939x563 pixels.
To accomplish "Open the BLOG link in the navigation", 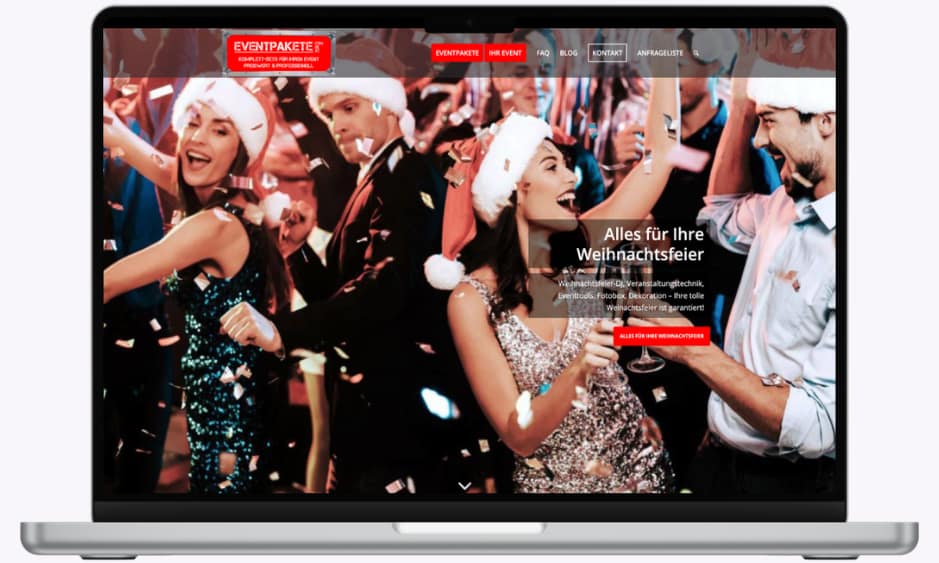I will tap(568, 53).
